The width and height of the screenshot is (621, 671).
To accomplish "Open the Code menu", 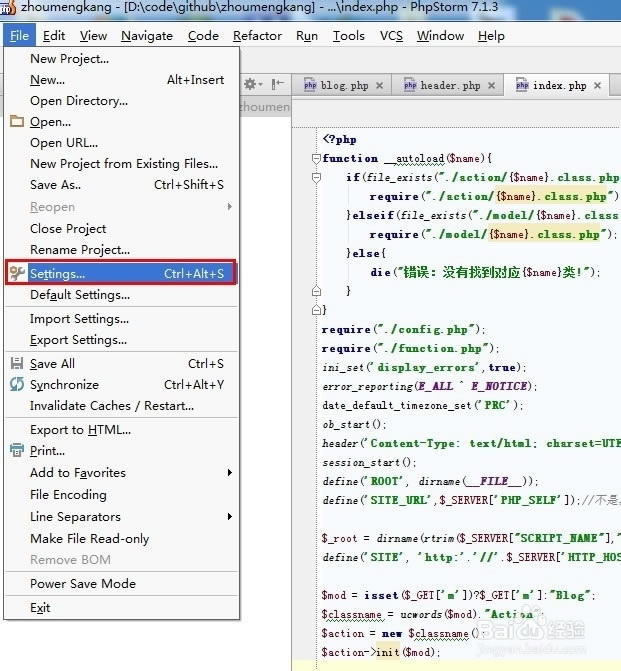I will 203,36.
